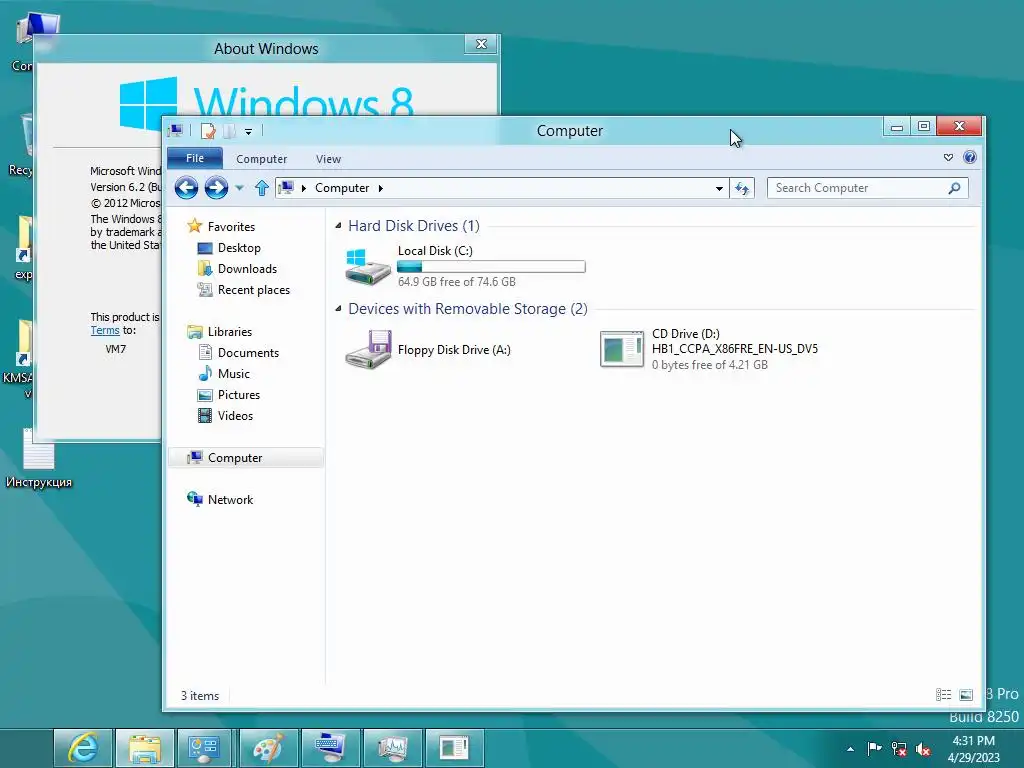The image size is (1024, 768).
Task: Go up one level with Up arrow
Action: pyautogui.click(x=262, y=188)
